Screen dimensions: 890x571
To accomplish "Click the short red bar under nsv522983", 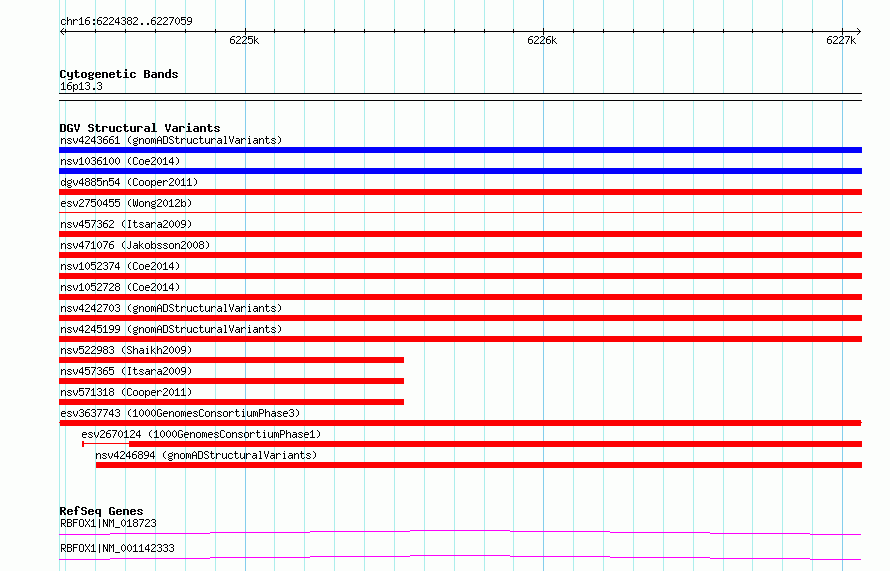I will (x=232, y=360).
